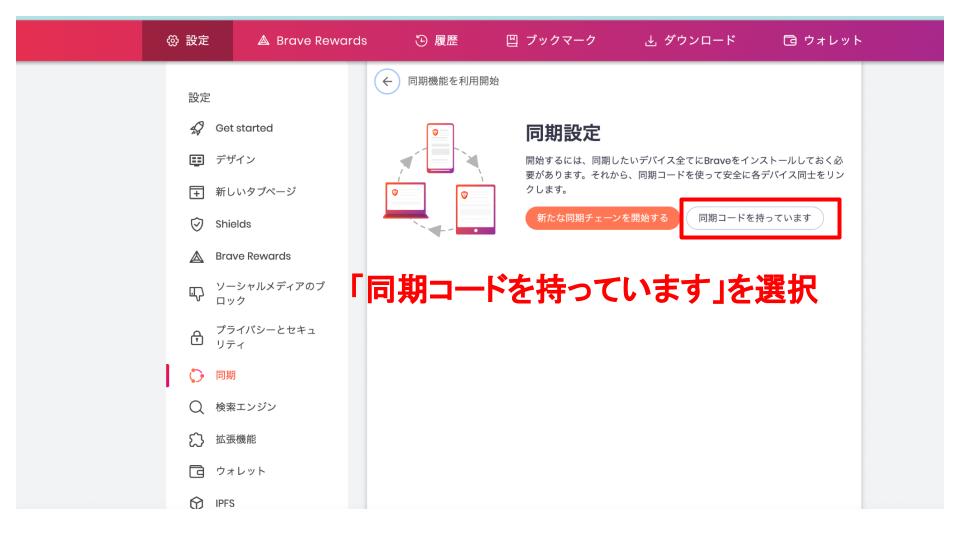Click the triangle icon in top Brave Rewards tab
The image size is (960, 540).
(263, 40)
